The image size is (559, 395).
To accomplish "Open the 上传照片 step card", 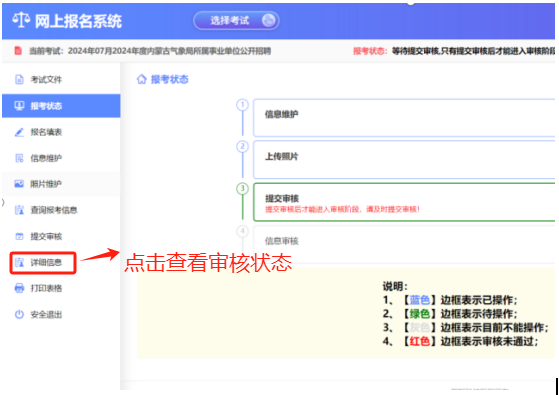I will (404, 160).
